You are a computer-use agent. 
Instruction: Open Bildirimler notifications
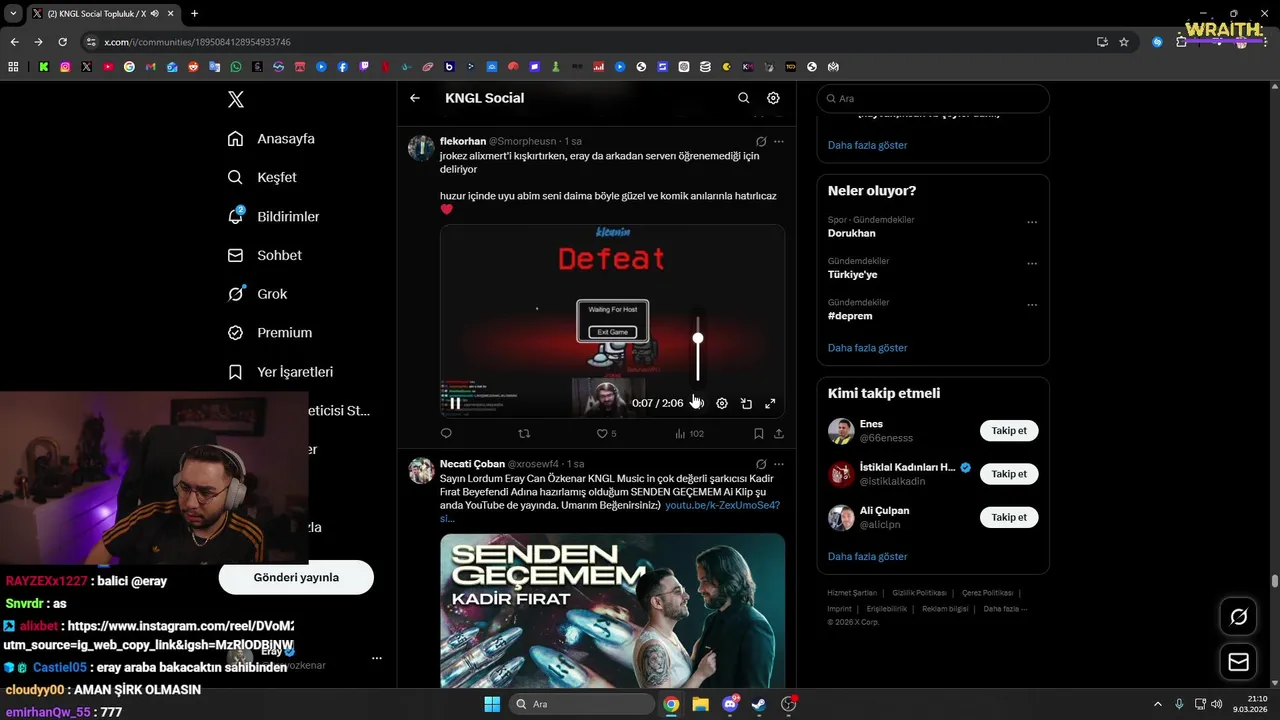pos(274,216)
